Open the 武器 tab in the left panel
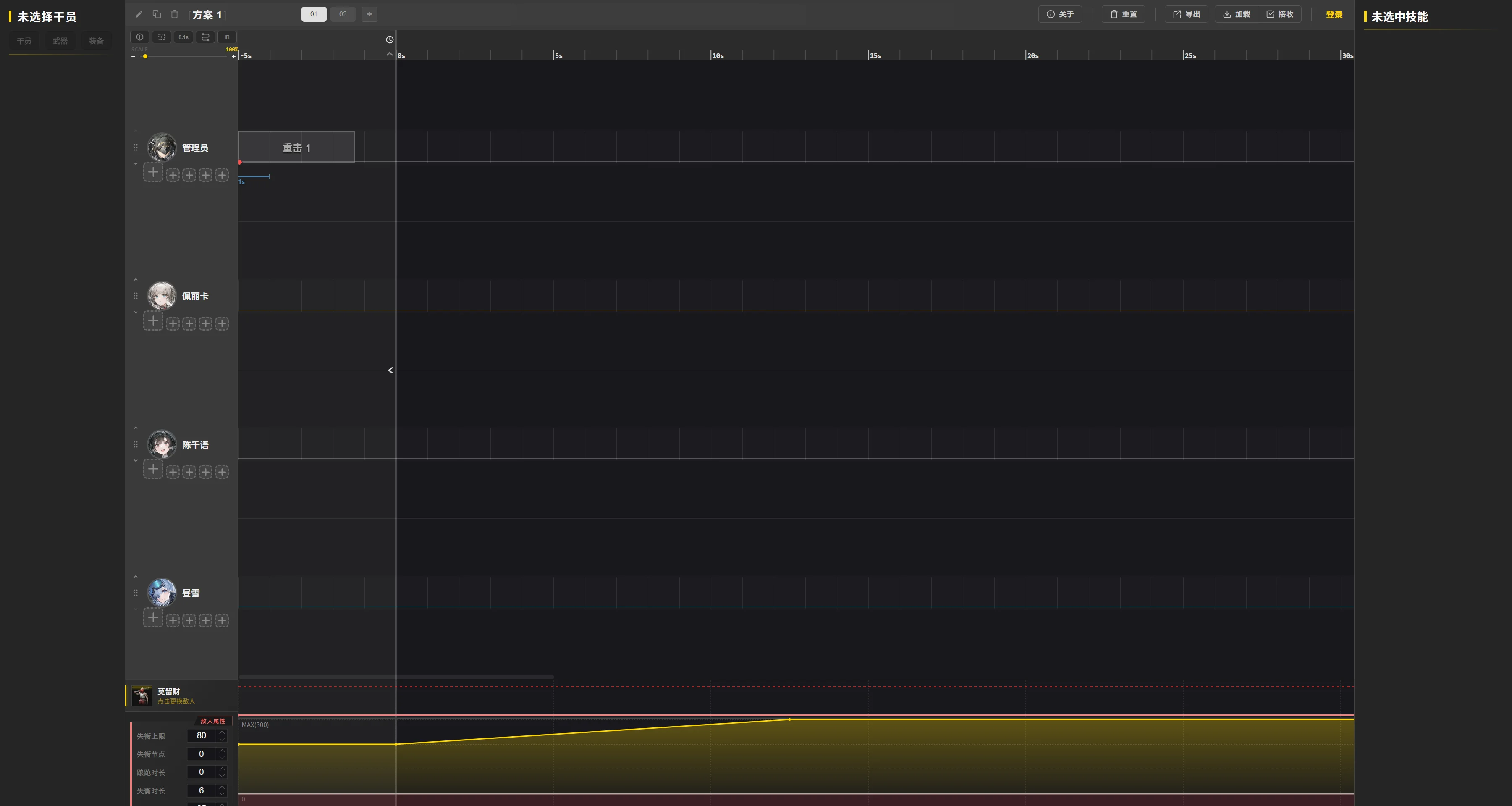Viewport: 1512px width, 806px height. (x=60, y=41)
